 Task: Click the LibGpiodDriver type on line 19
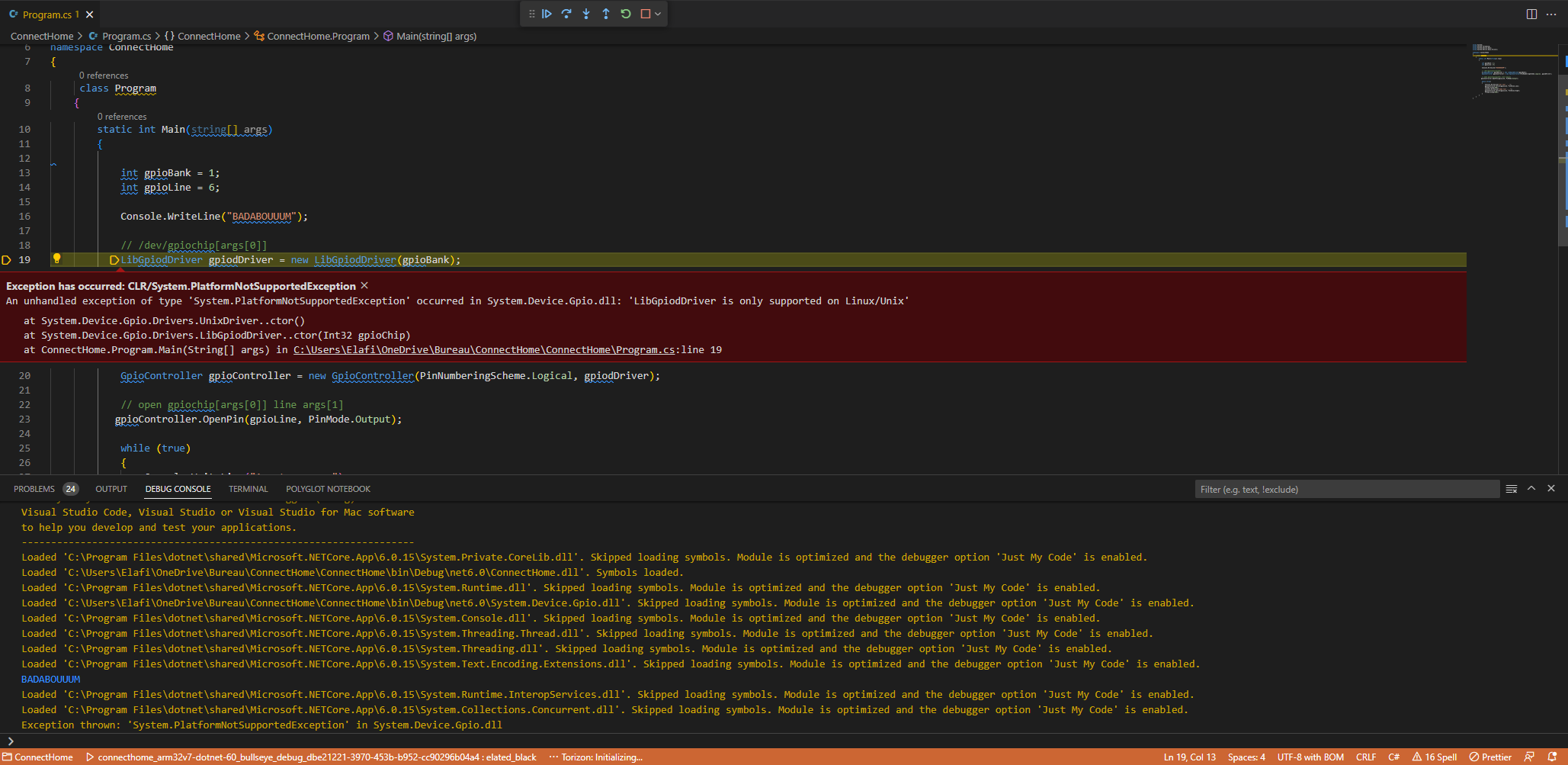pyautogui.click(x=162, y=260)
